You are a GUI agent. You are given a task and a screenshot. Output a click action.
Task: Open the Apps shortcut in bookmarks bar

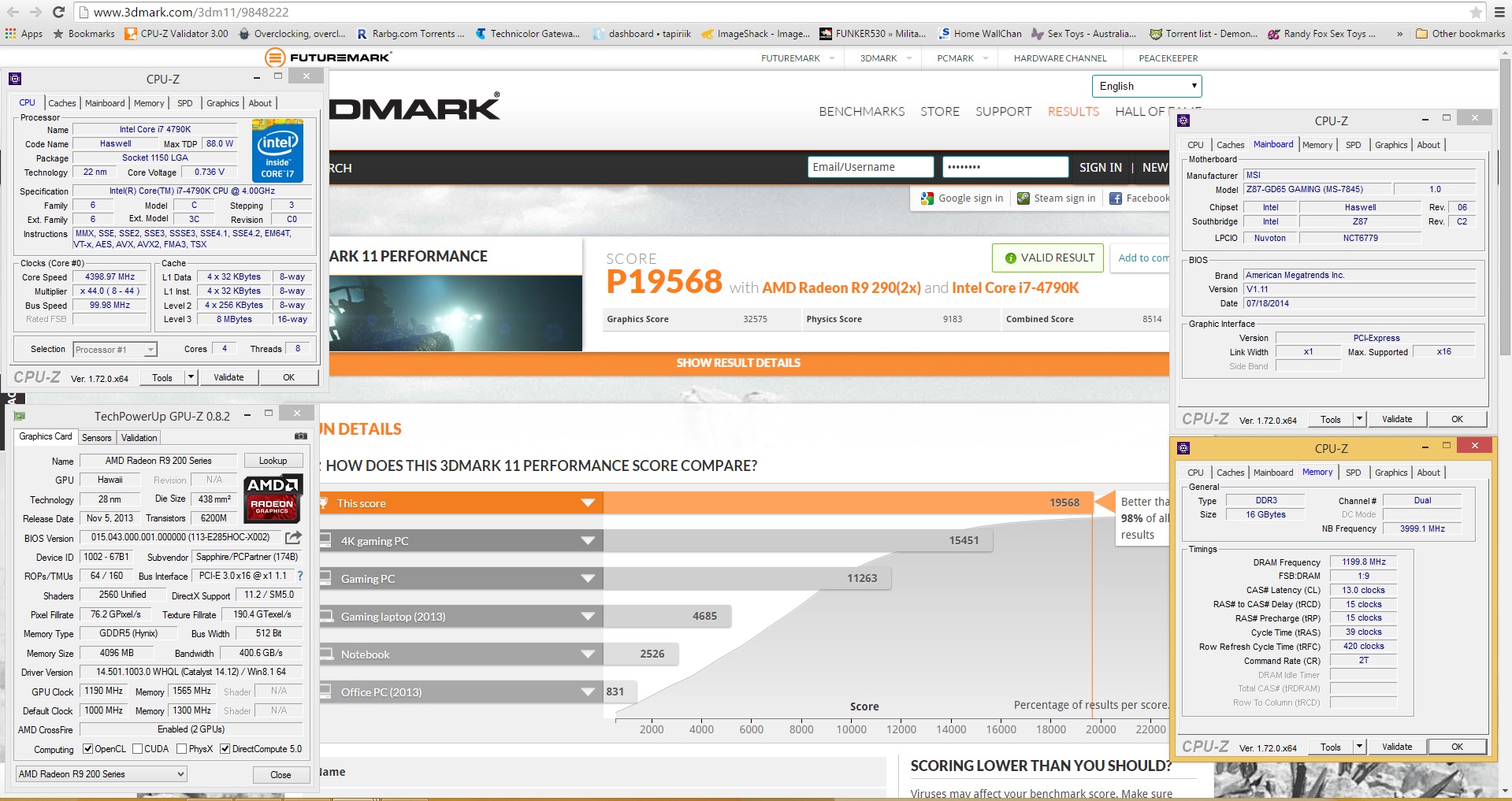(x=24, y=34)
